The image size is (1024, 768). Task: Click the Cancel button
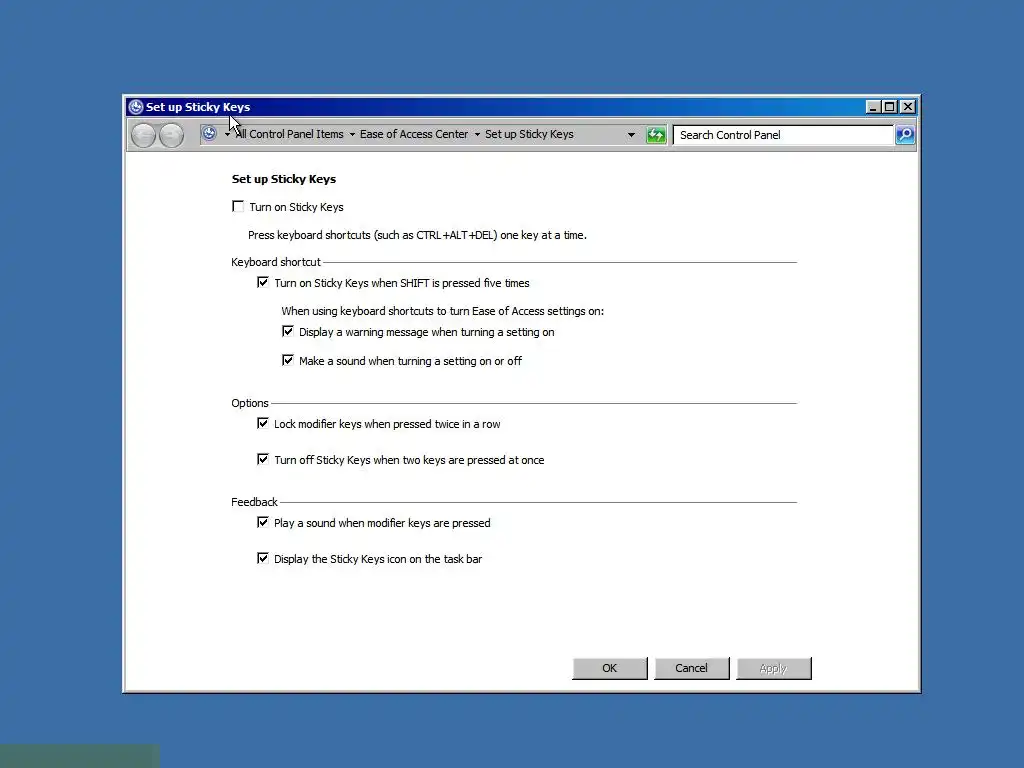click(x=691, y=668)
